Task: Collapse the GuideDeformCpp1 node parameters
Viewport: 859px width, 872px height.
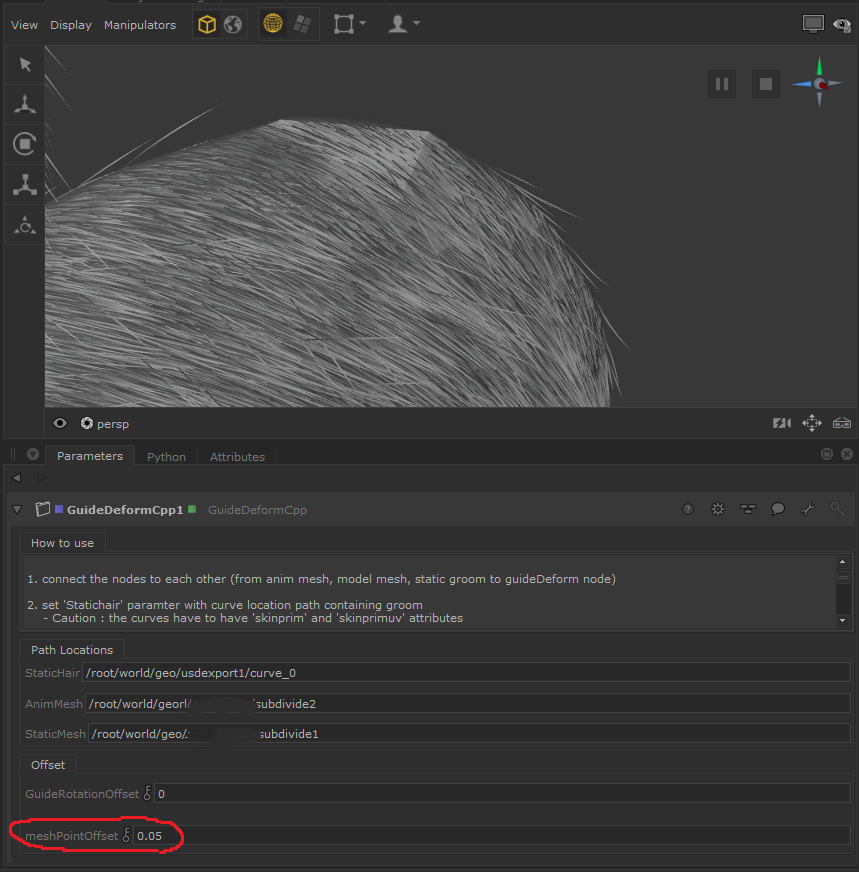Action: (17, 509)
